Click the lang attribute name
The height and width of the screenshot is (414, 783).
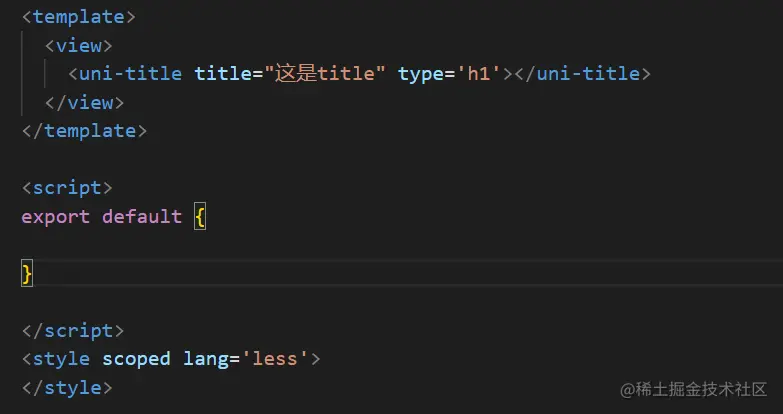pos(206,361)
